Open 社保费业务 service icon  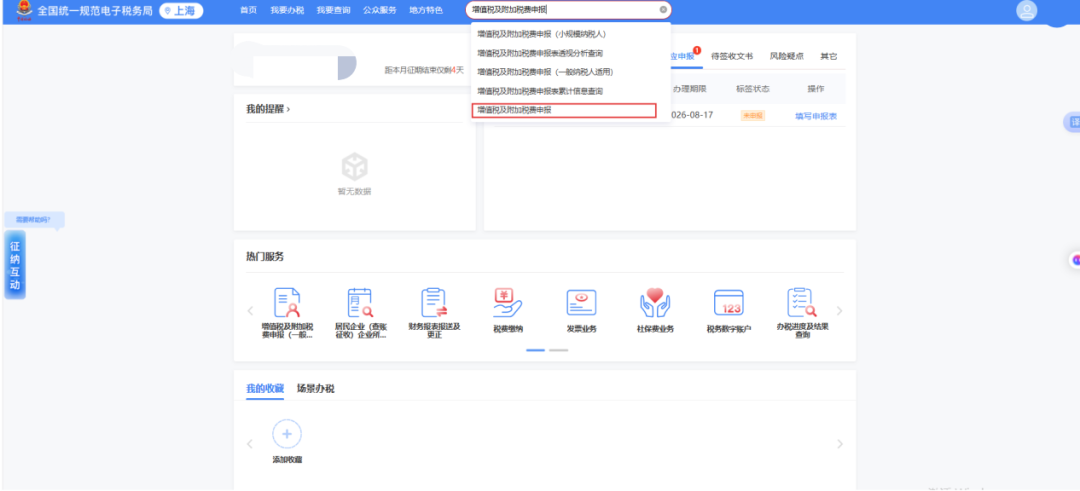pyautogui.click(x=655, y=303)
